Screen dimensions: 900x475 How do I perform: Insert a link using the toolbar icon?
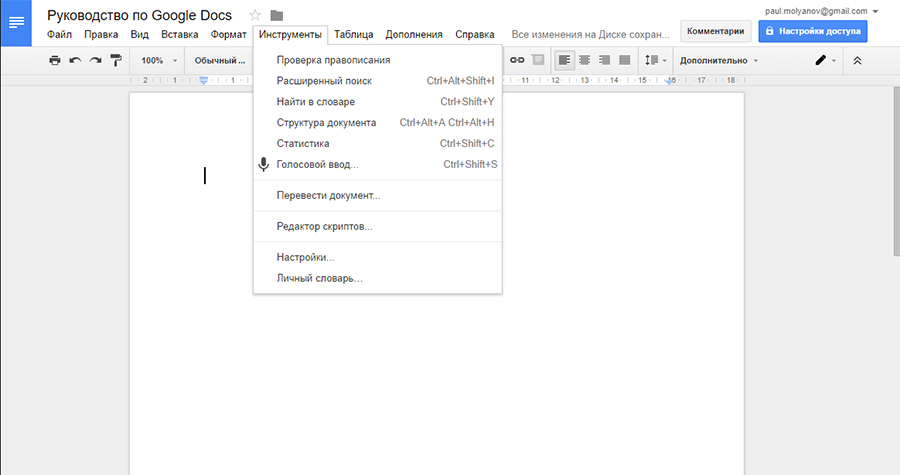(x=517, y=60)
